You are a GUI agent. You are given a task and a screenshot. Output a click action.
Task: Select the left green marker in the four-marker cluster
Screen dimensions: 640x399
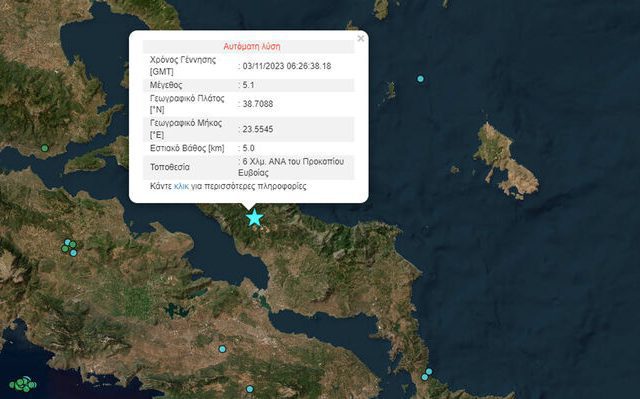(64, 248)
